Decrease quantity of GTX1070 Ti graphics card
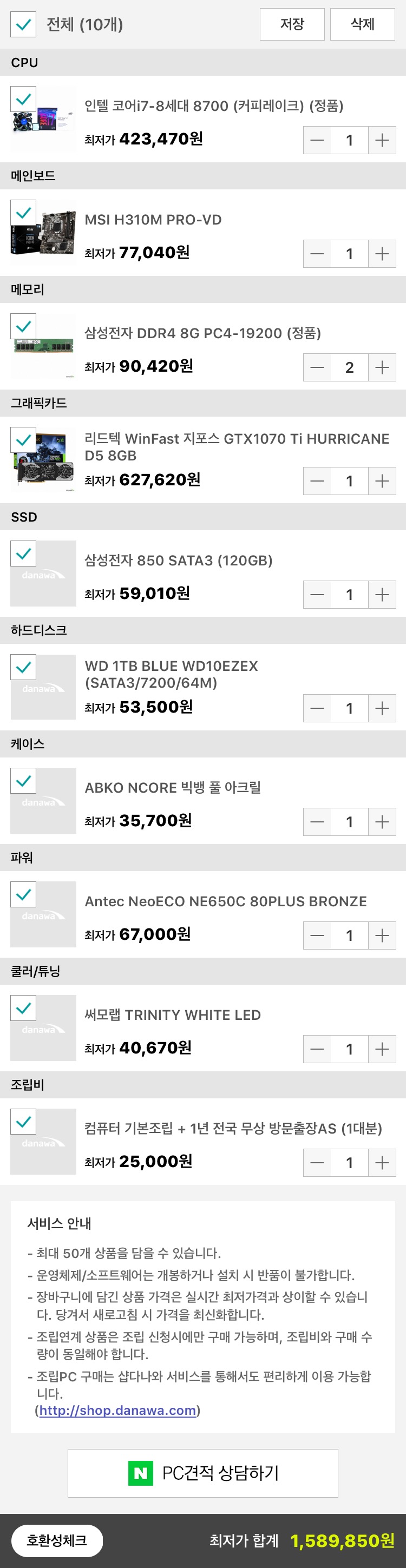Viewport: 406px width, 1568px height. point(317,482)
